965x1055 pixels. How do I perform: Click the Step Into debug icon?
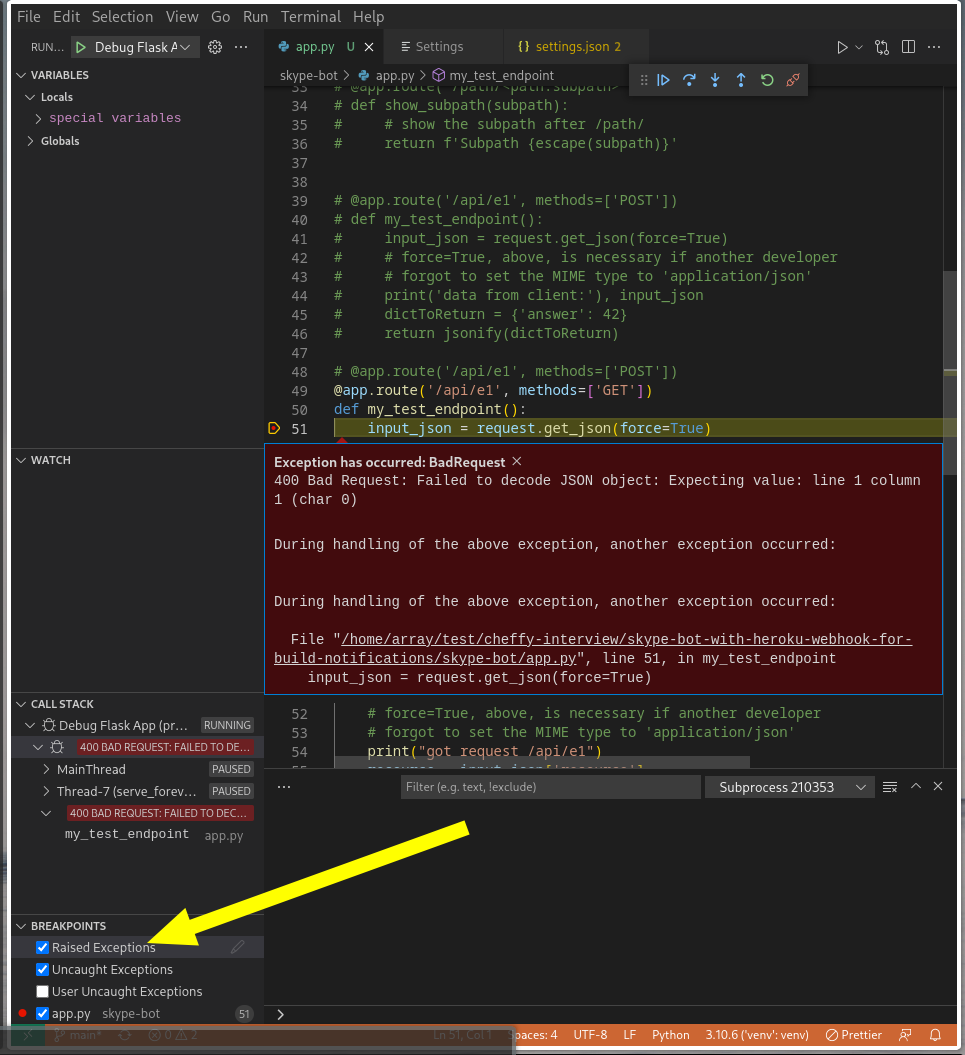pyautogui.click(x=714, y=80)
